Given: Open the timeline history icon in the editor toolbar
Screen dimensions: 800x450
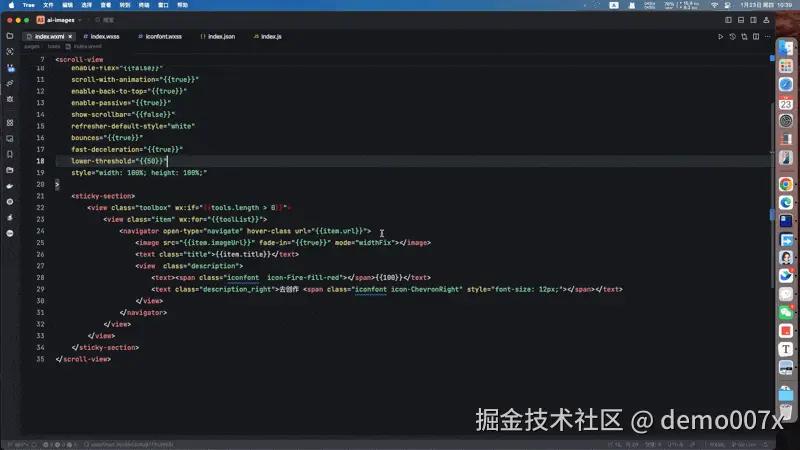Looking at the screenshot, I should point(732,37).
